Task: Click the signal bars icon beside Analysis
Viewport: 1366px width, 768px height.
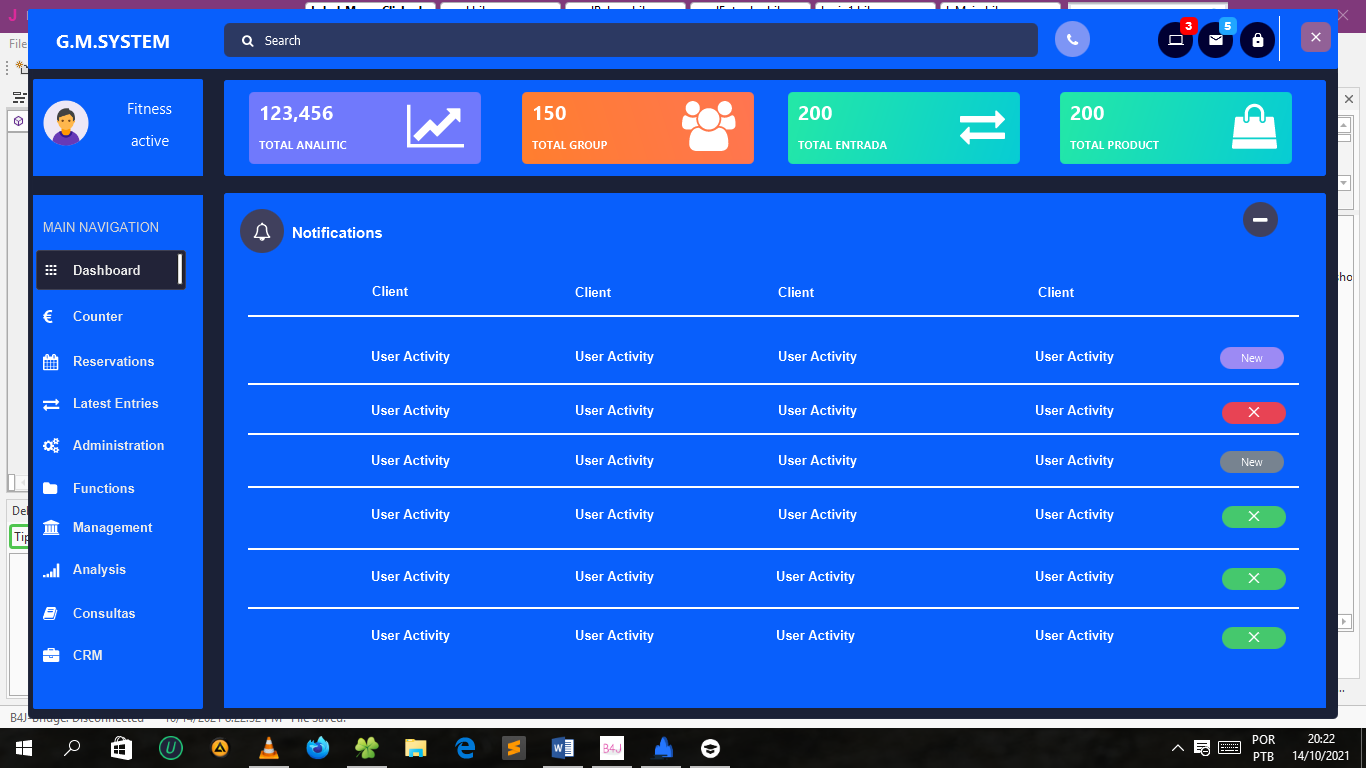Action: point(51,570)
